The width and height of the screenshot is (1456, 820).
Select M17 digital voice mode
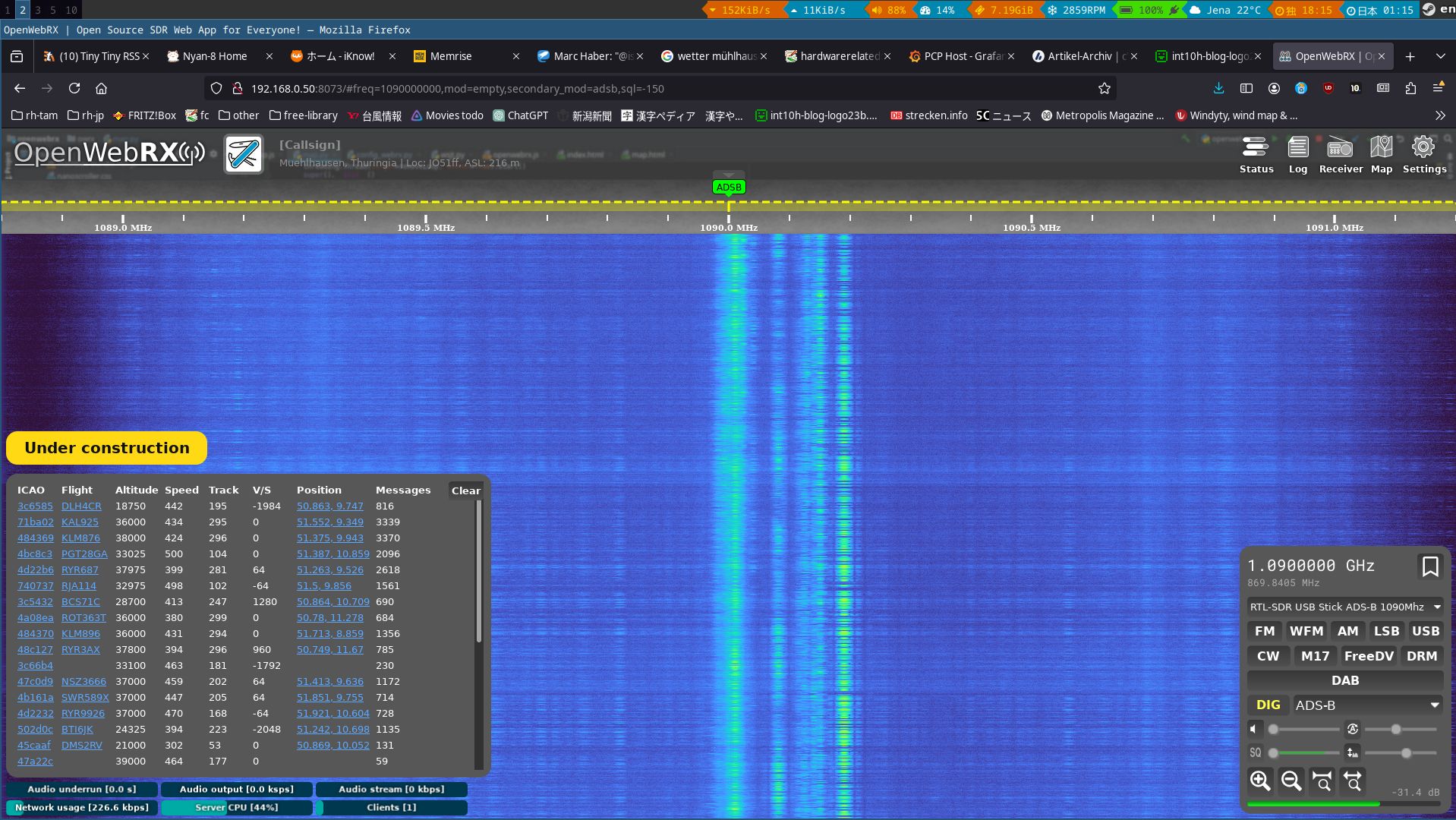[x=1315, y=656]
